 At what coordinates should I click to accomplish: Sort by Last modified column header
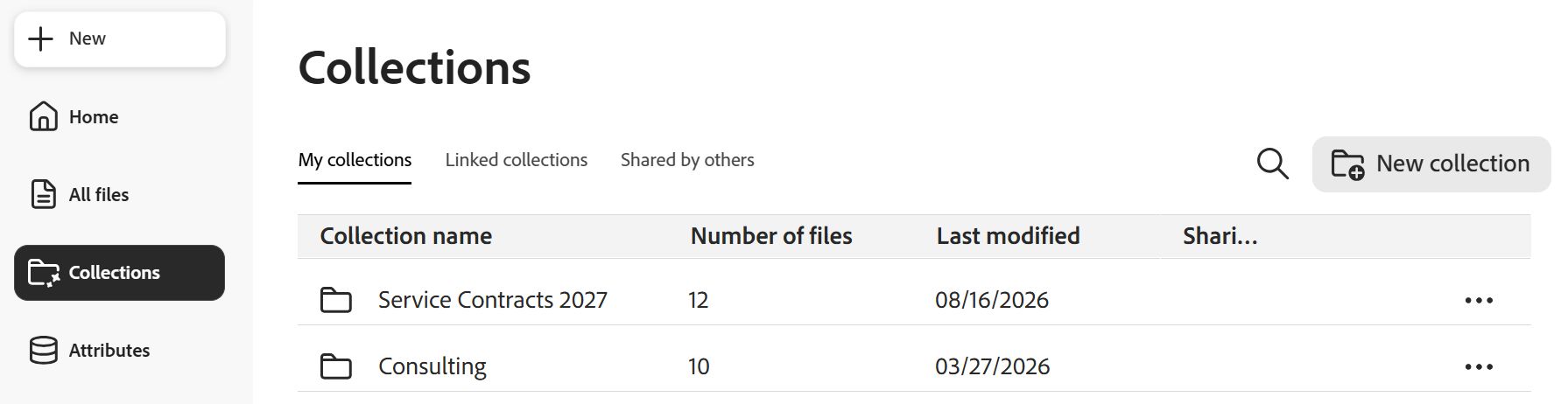click(x=1008, y=236)
